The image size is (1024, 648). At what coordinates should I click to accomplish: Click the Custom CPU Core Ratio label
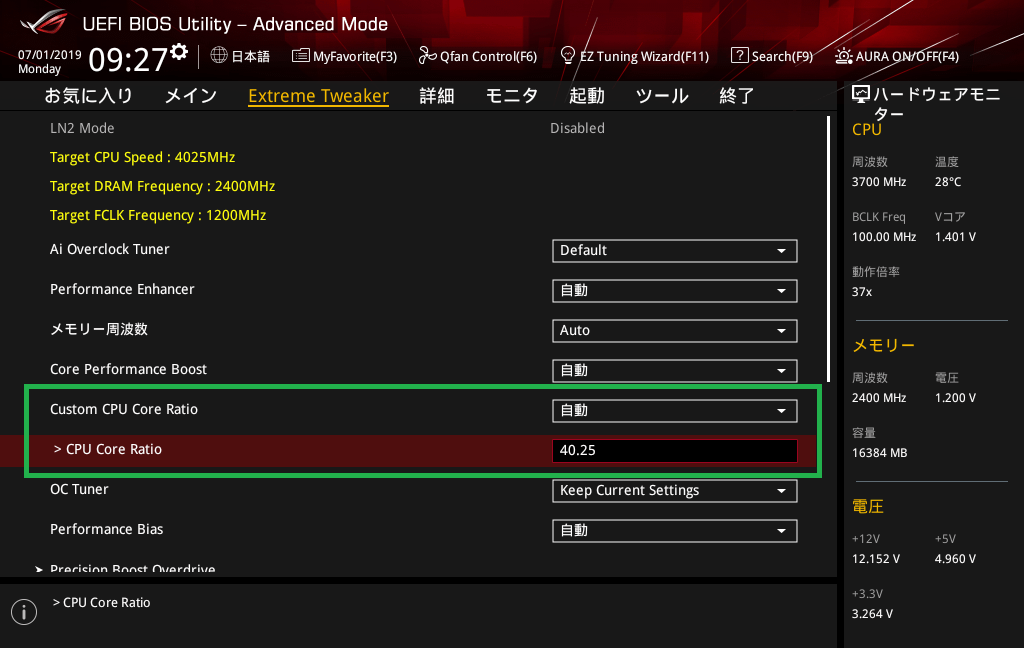pos(124,410)
